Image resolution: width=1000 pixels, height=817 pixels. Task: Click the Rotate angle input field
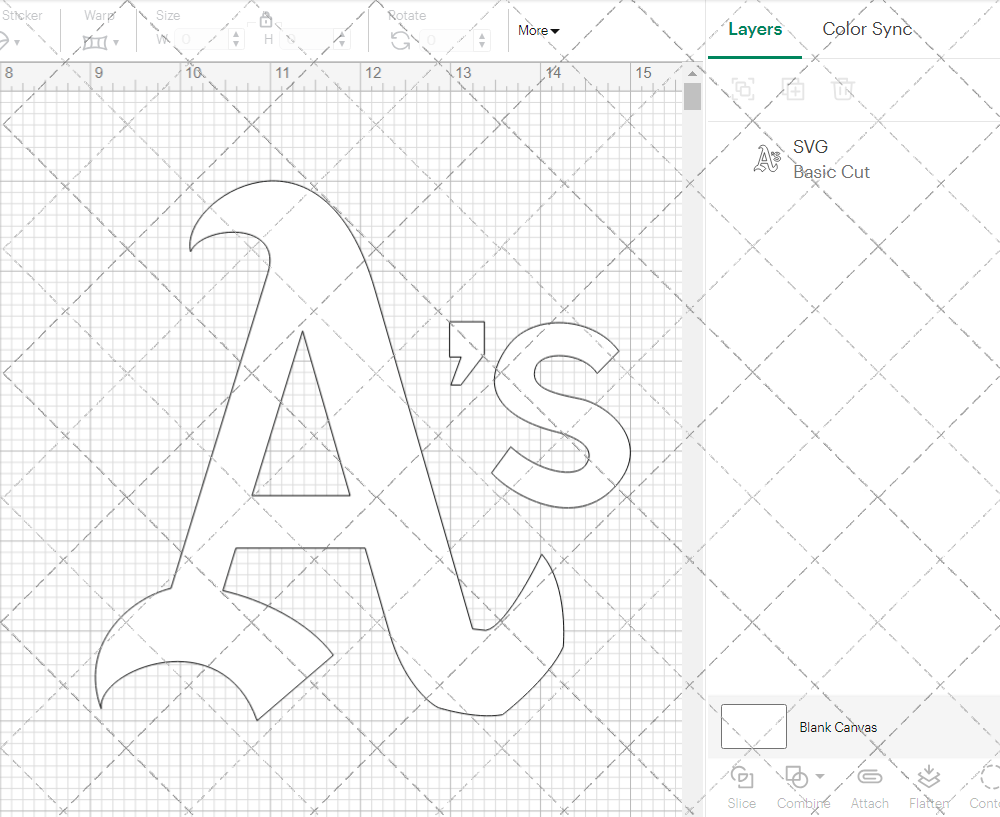[447, 40]
